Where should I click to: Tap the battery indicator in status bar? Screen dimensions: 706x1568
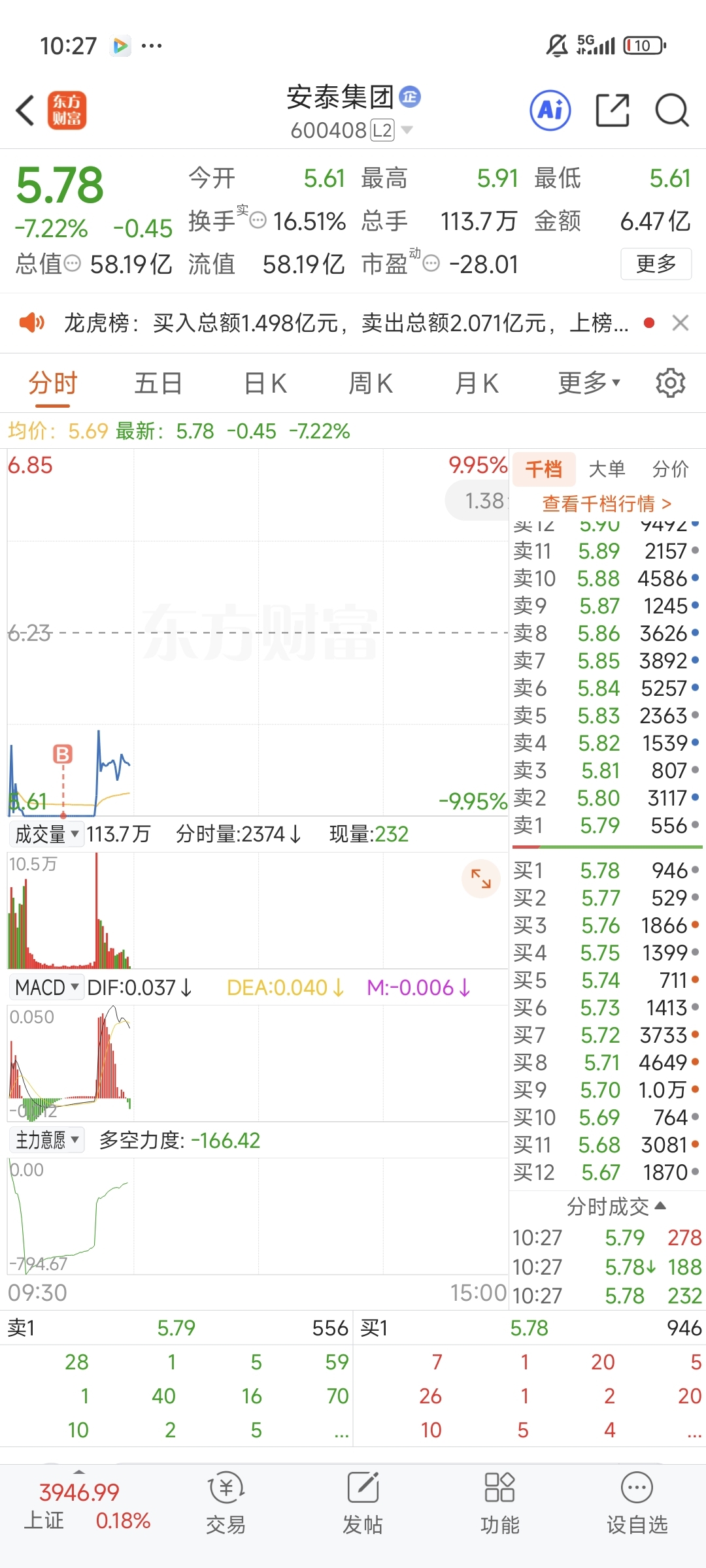tap(645, 45)
